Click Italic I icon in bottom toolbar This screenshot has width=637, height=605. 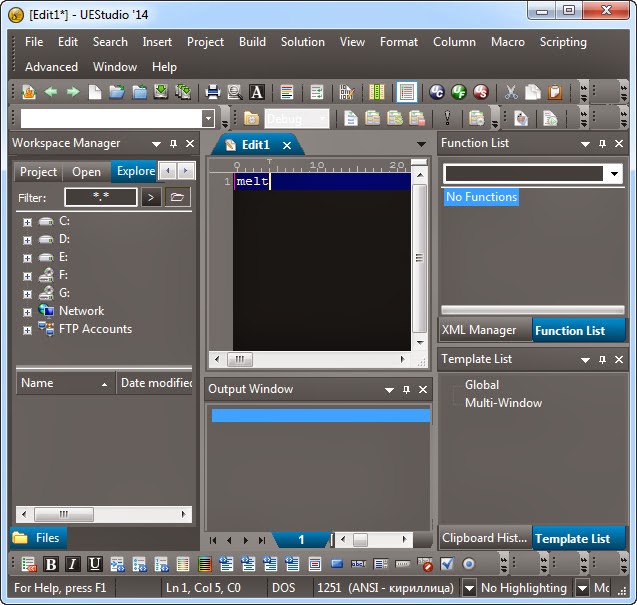click(x=73, y=564)
